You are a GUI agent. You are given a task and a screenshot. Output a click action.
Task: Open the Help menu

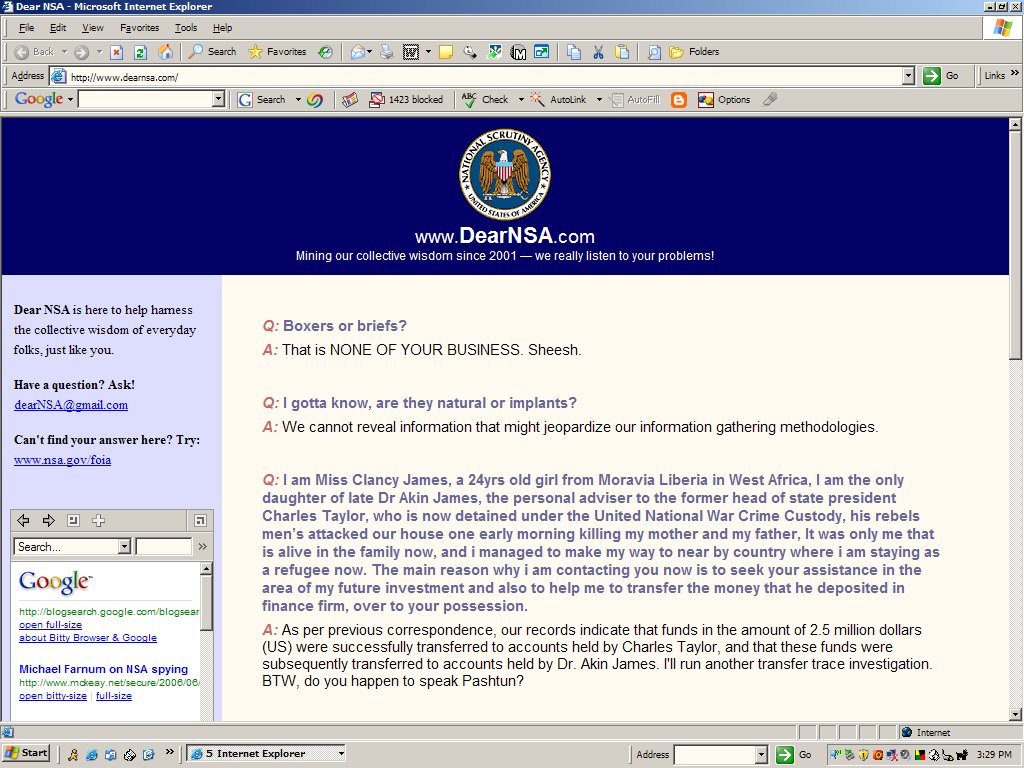tap(222, 27)
